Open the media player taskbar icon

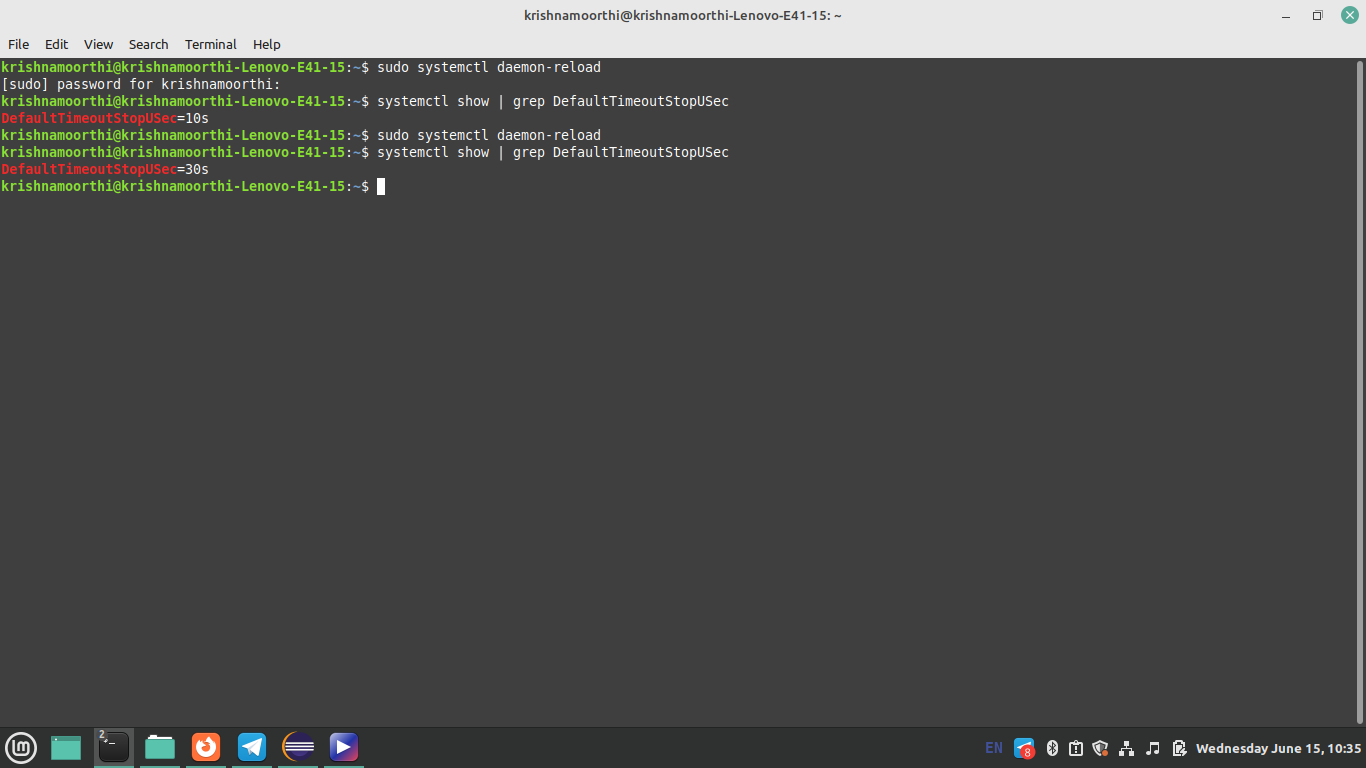pos(344,747)
